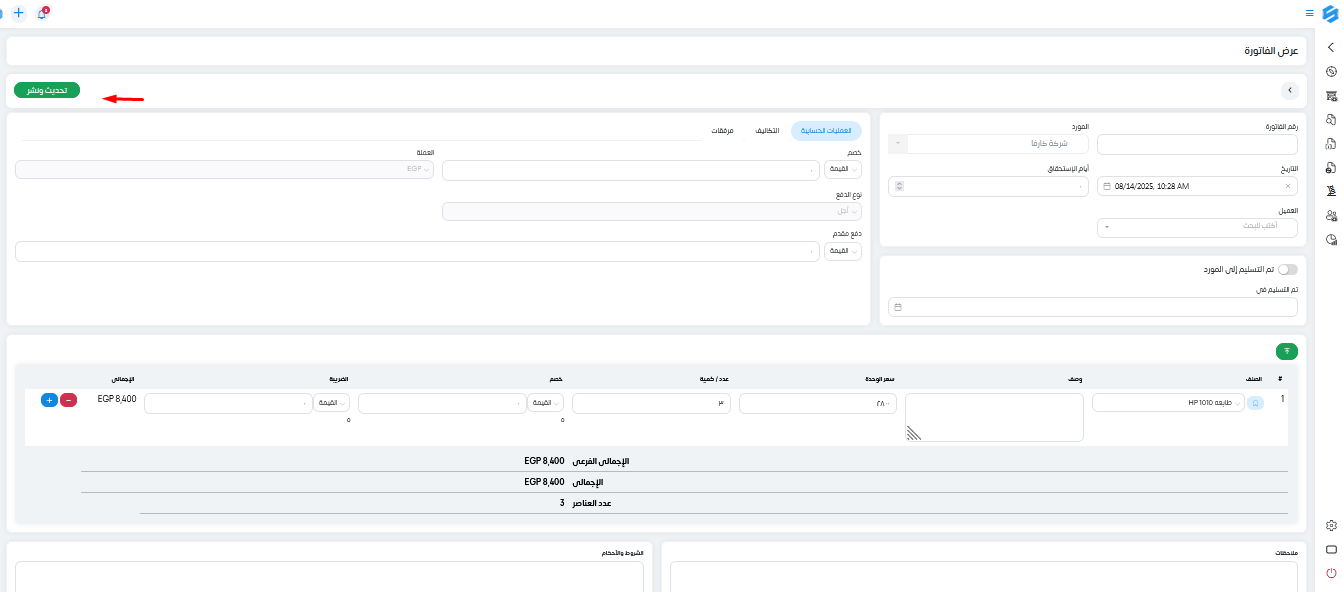The height and width of the screenshot is (592, 1342).
Task: Click calendar icon in تم التسليم في field
Action: (898, 307)
